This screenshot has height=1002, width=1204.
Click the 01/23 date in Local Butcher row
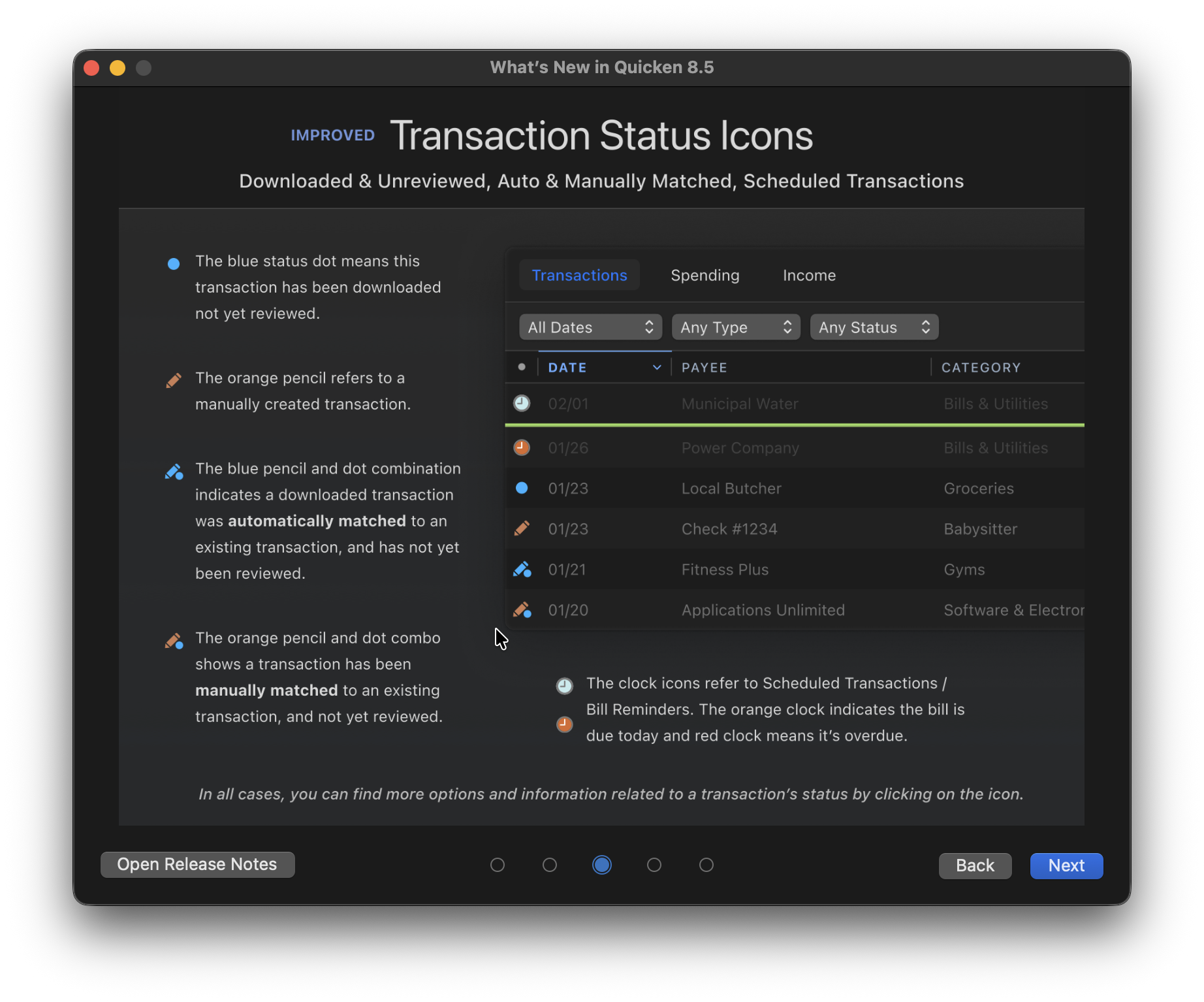(569, 489)
